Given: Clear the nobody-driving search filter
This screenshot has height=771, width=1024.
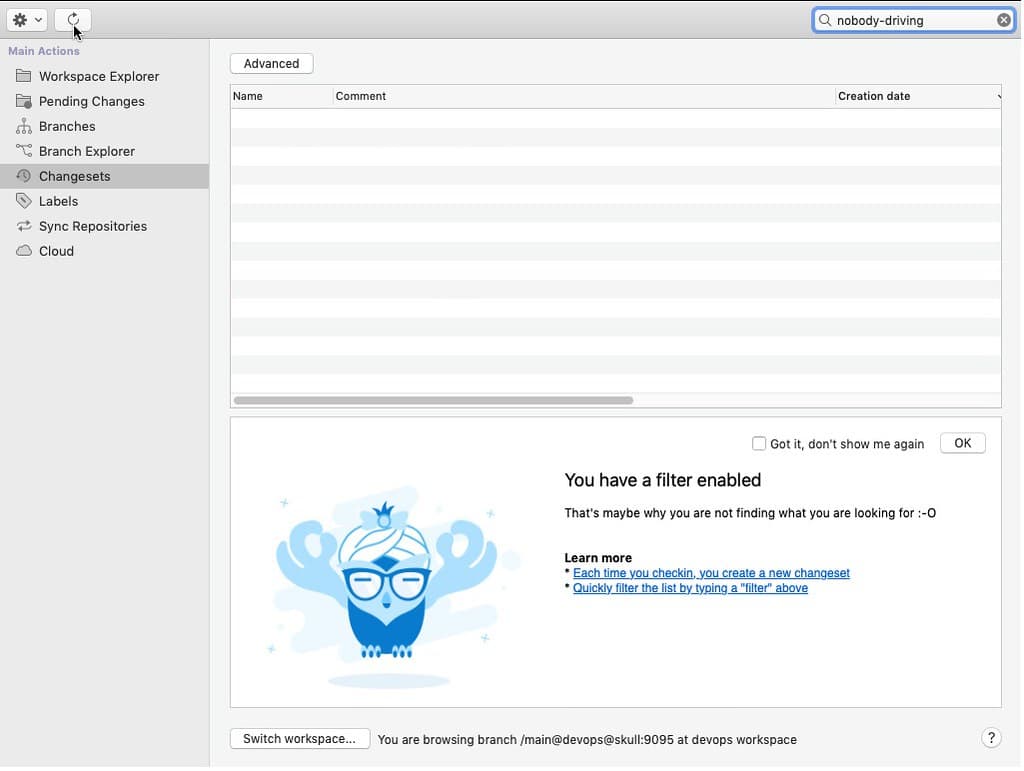Looking at the screenshot, I should [1003, 19].
